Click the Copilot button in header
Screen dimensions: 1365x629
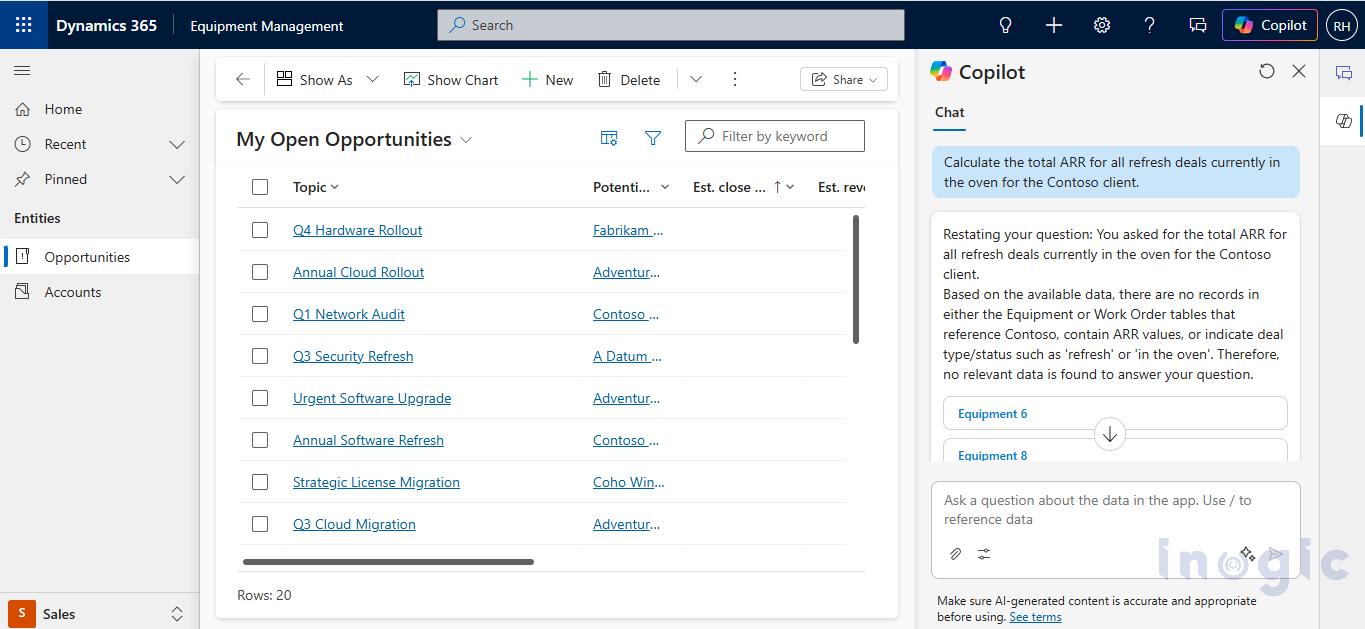pos(1269,25)
